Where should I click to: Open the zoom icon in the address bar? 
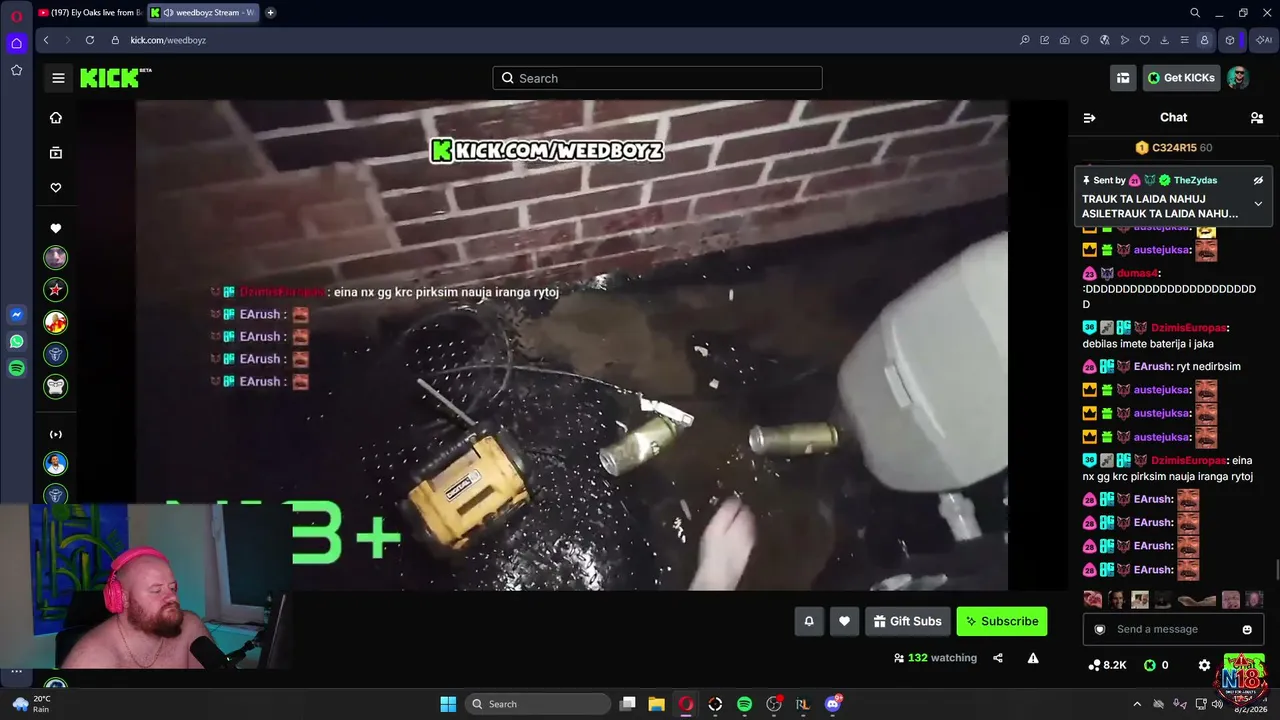pos(1025,40)
